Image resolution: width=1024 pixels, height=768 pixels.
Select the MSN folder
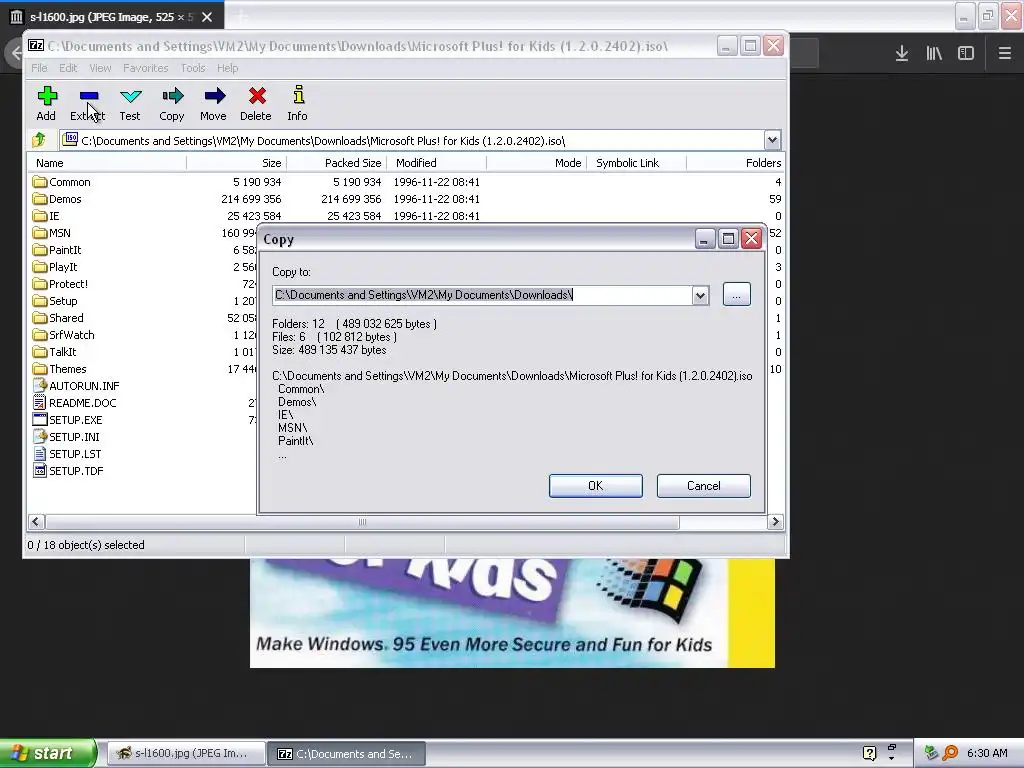pos(52,233)
